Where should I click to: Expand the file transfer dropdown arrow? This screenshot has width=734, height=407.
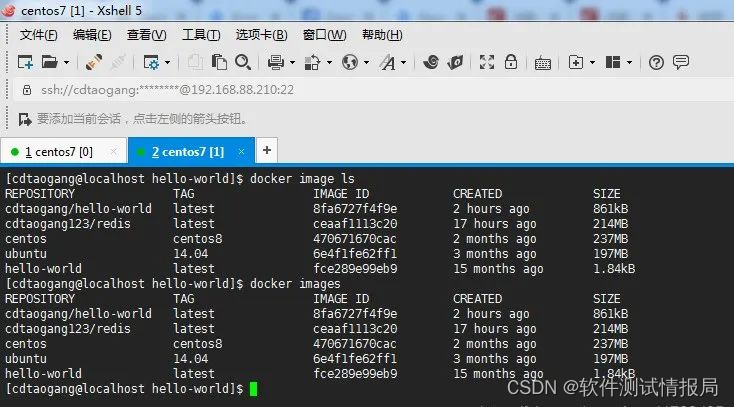330,62
